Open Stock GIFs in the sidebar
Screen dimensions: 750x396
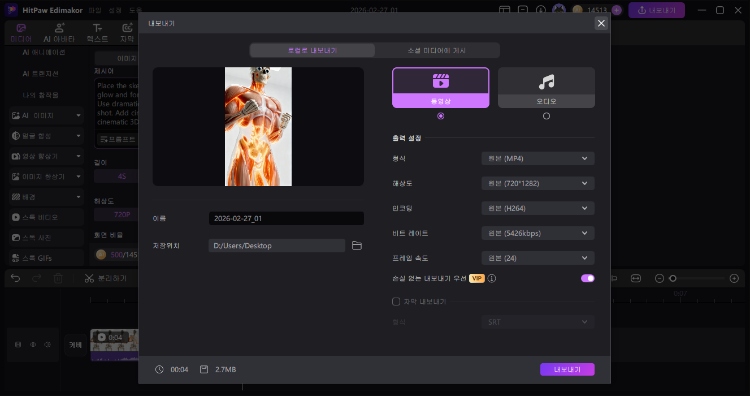point(46,258)
